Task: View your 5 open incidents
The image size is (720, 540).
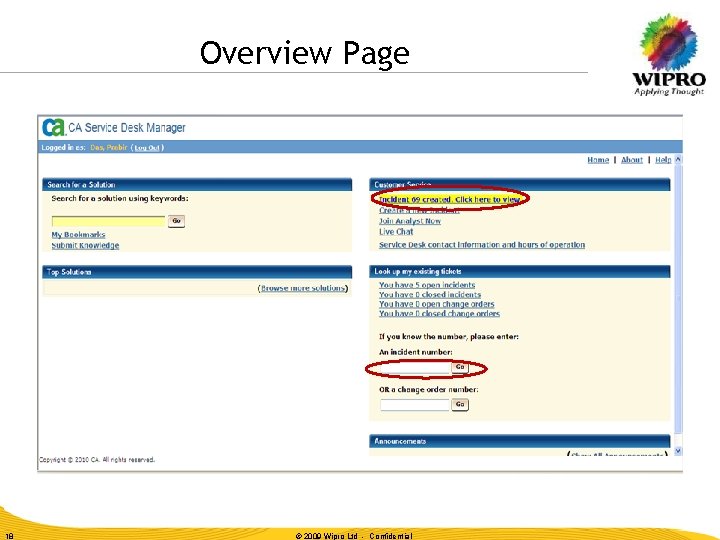Action: [x=427, y=285]
